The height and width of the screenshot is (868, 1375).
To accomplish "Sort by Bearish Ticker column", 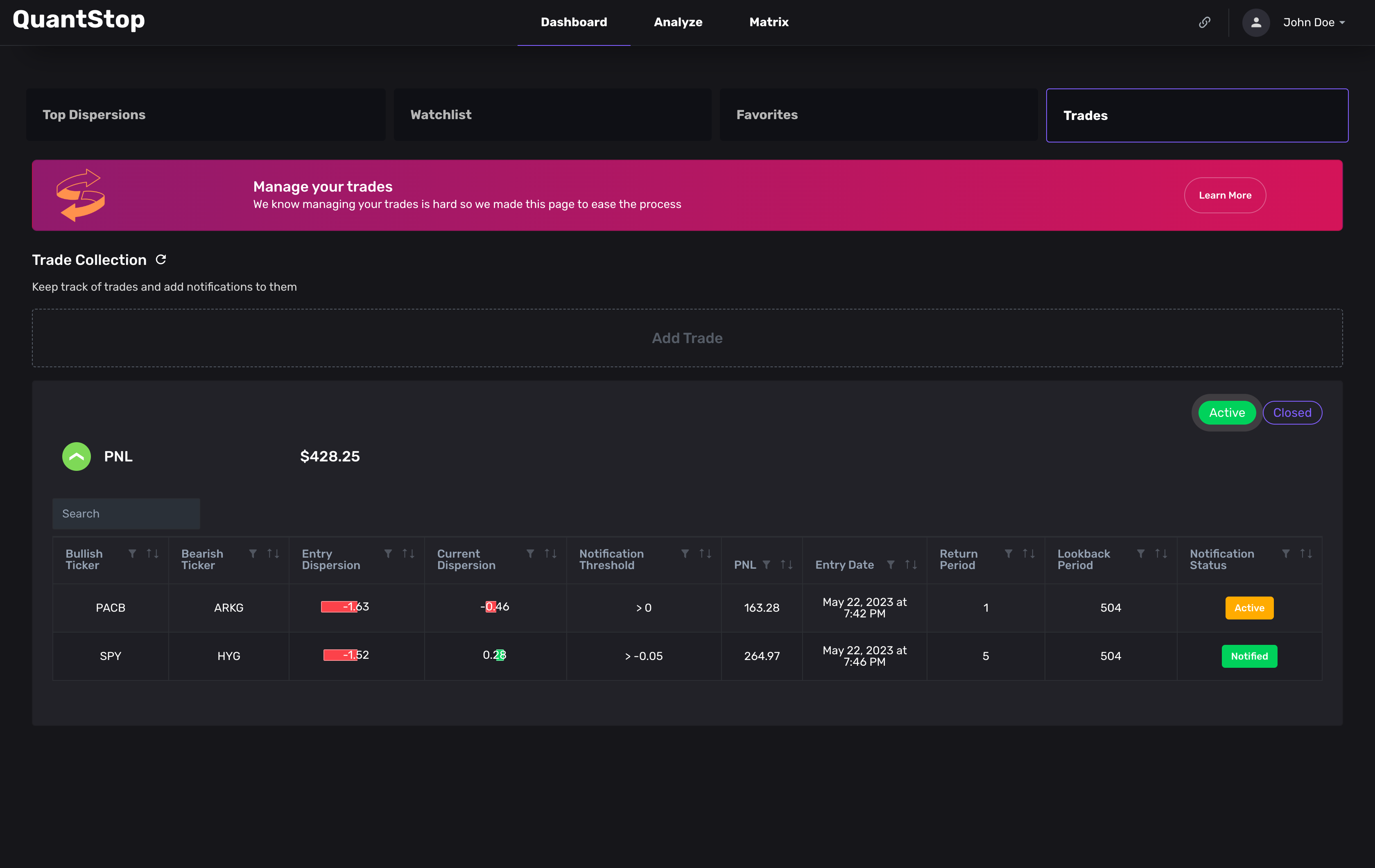I will tap(273, 554).
